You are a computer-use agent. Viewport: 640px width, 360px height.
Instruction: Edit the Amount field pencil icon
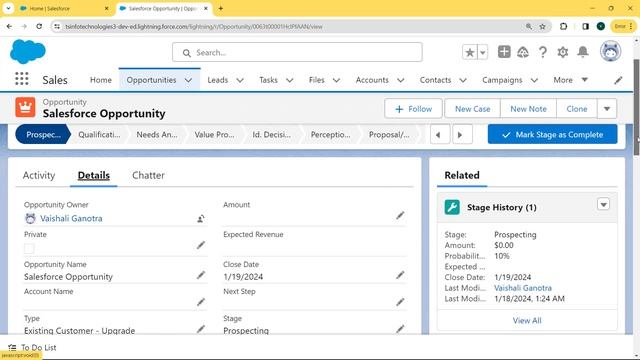[x=400, y=215]
